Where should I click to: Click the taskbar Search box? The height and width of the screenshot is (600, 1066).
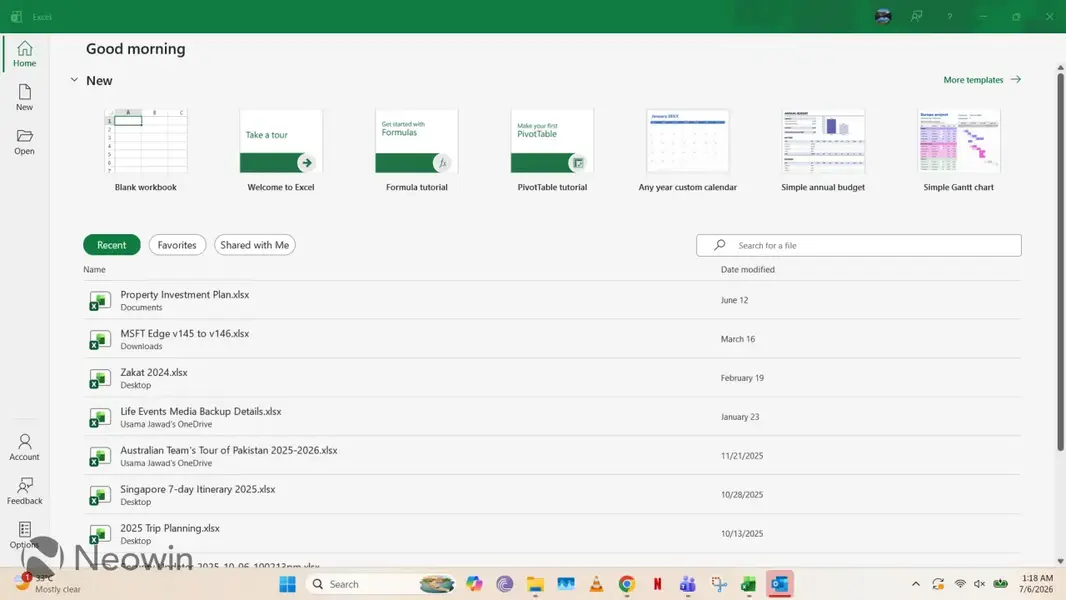coord(381,584)
